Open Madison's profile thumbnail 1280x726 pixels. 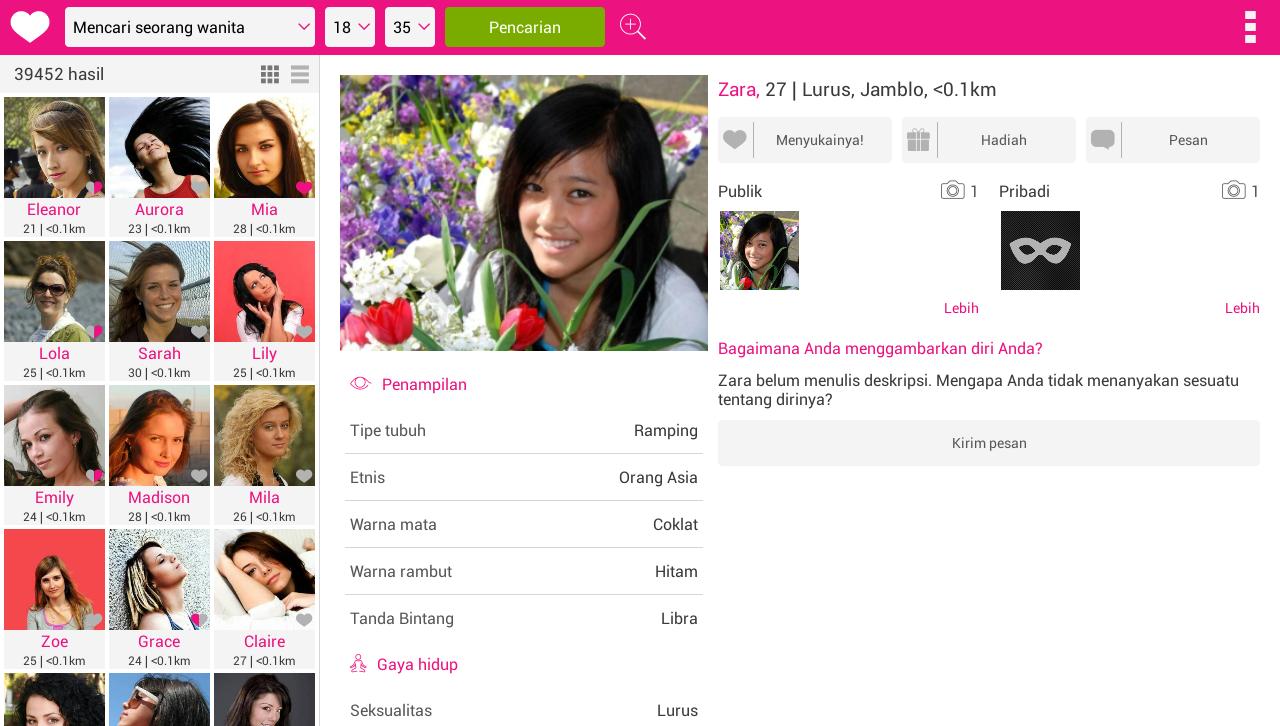click(159, 435)
